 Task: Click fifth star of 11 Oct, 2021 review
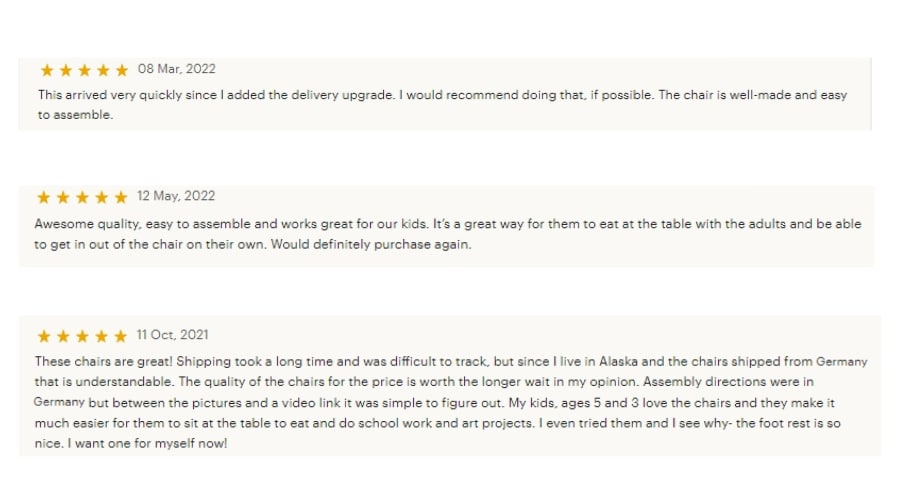[x=120, y=336]
